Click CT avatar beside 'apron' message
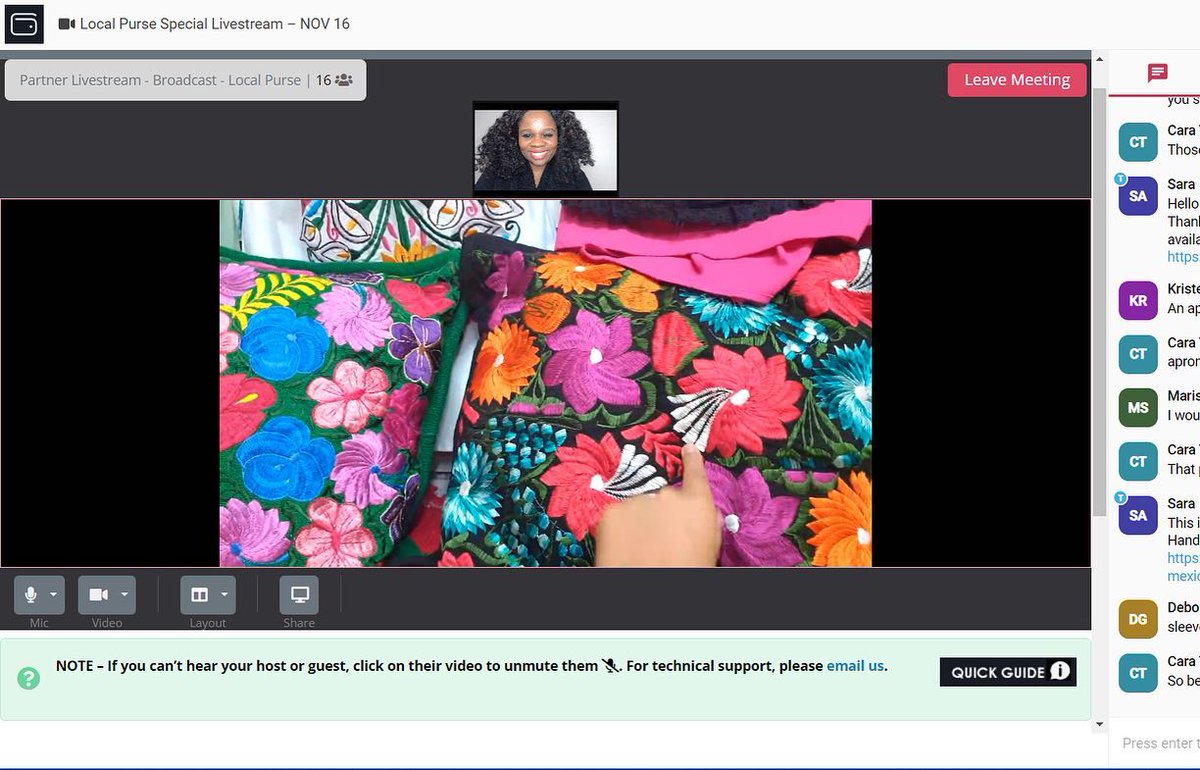 (1138, 354)
